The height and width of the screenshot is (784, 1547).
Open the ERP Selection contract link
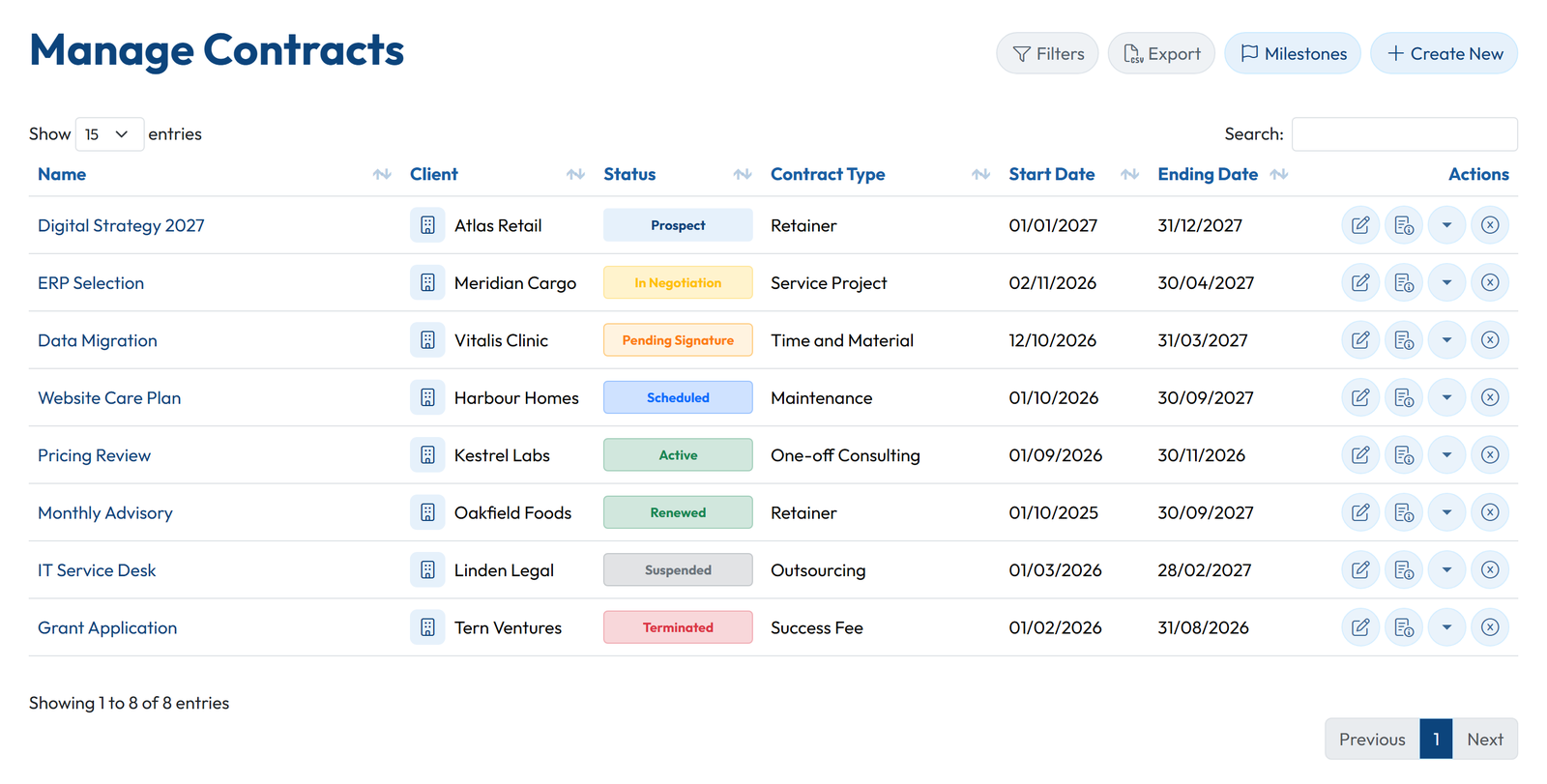coord(91,283)
